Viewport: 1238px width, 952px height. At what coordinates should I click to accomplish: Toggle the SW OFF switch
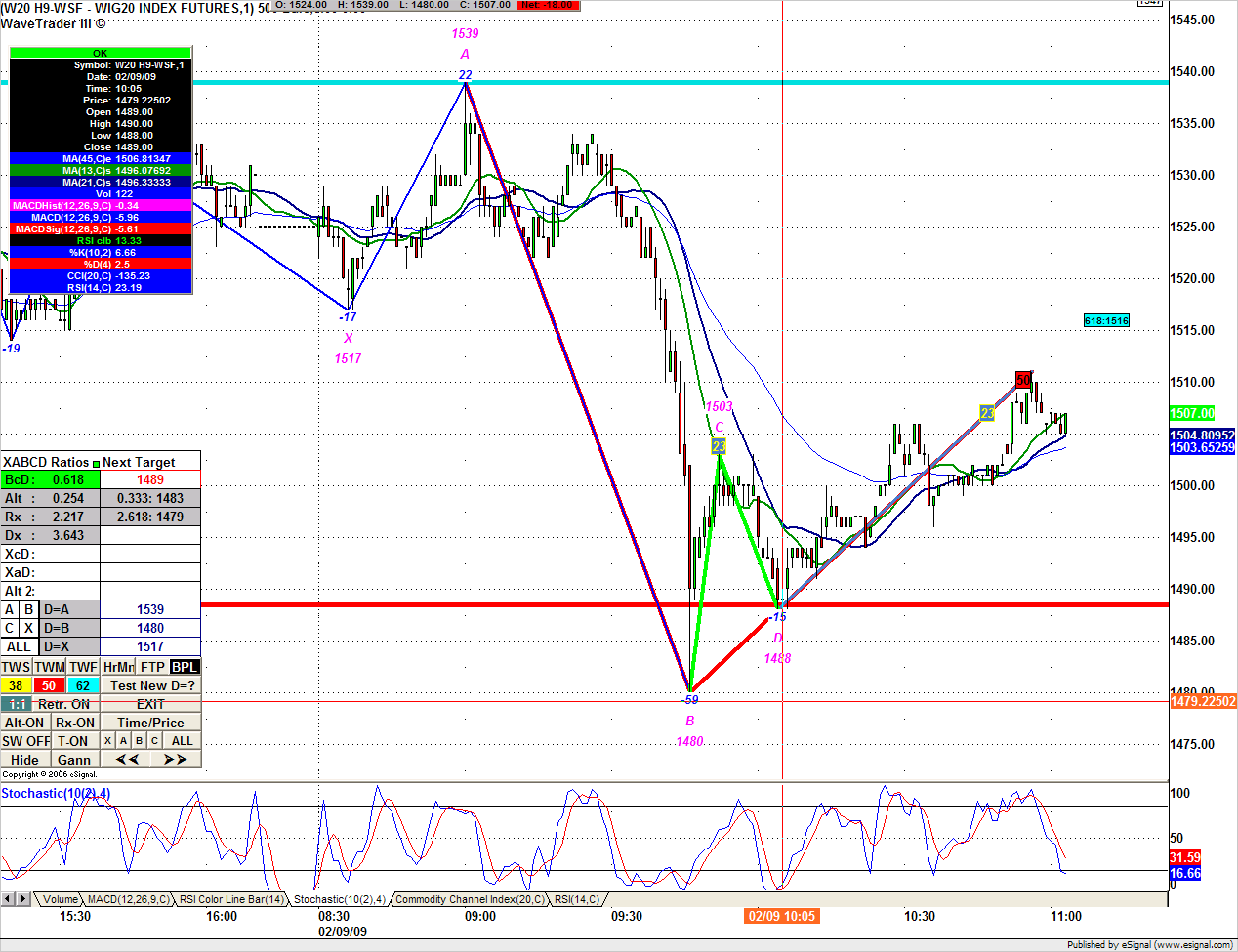(x=25, y=741)
